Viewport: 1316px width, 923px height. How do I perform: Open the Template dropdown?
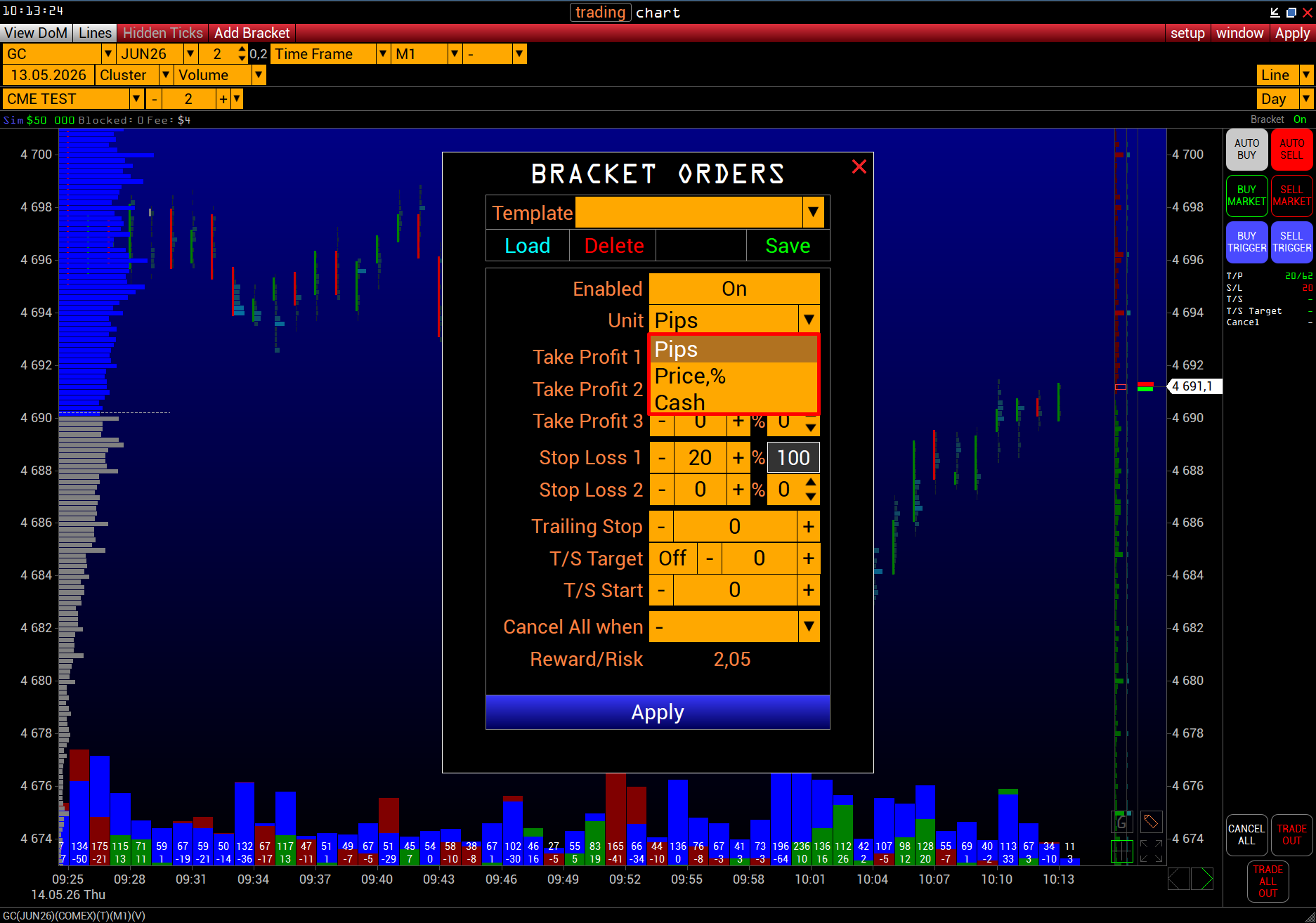(813, 212)
